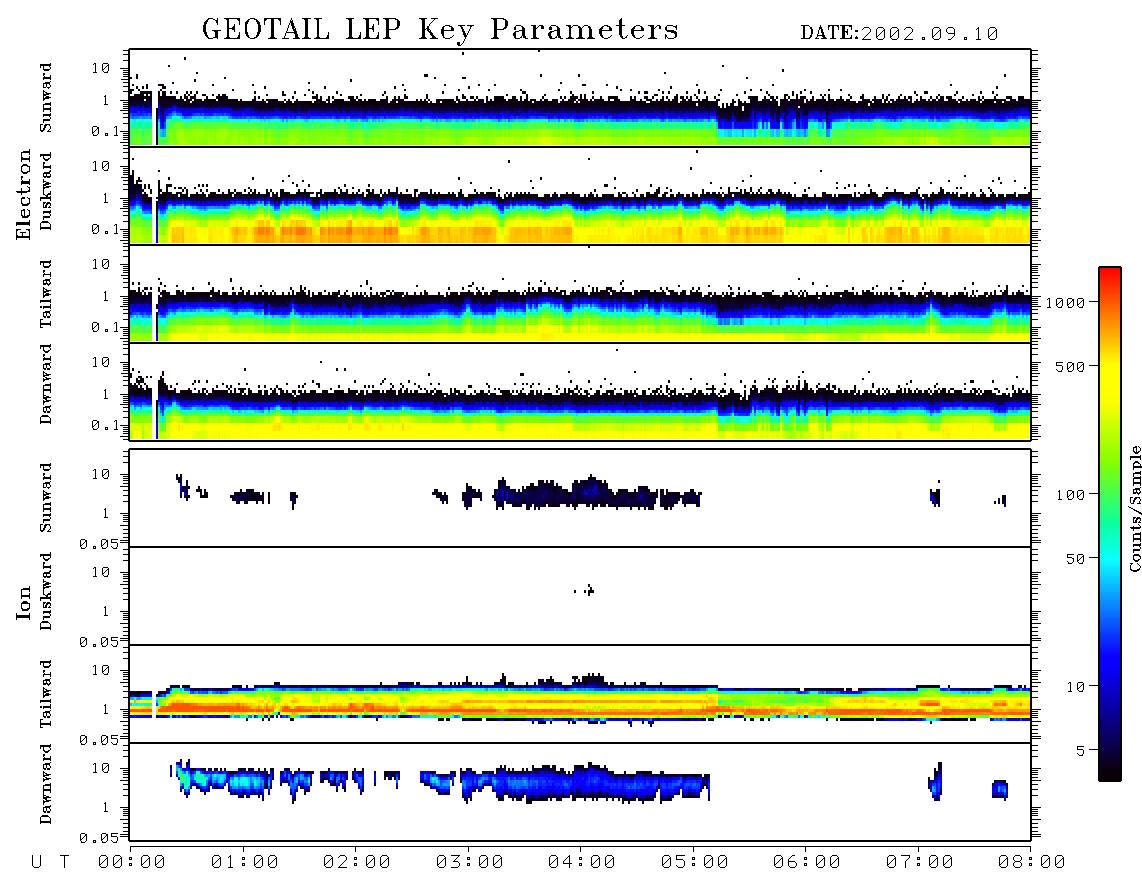Viewport: 1142px width, 880px height.
Task: Select the 50 color bar tick label
Action: tap(1075, 559)
